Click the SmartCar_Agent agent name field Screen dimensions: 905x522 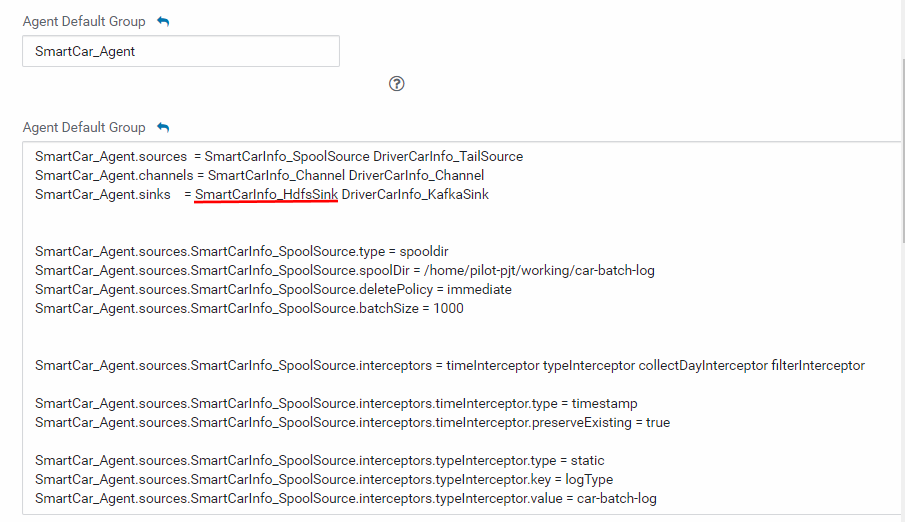coord(181,51)
